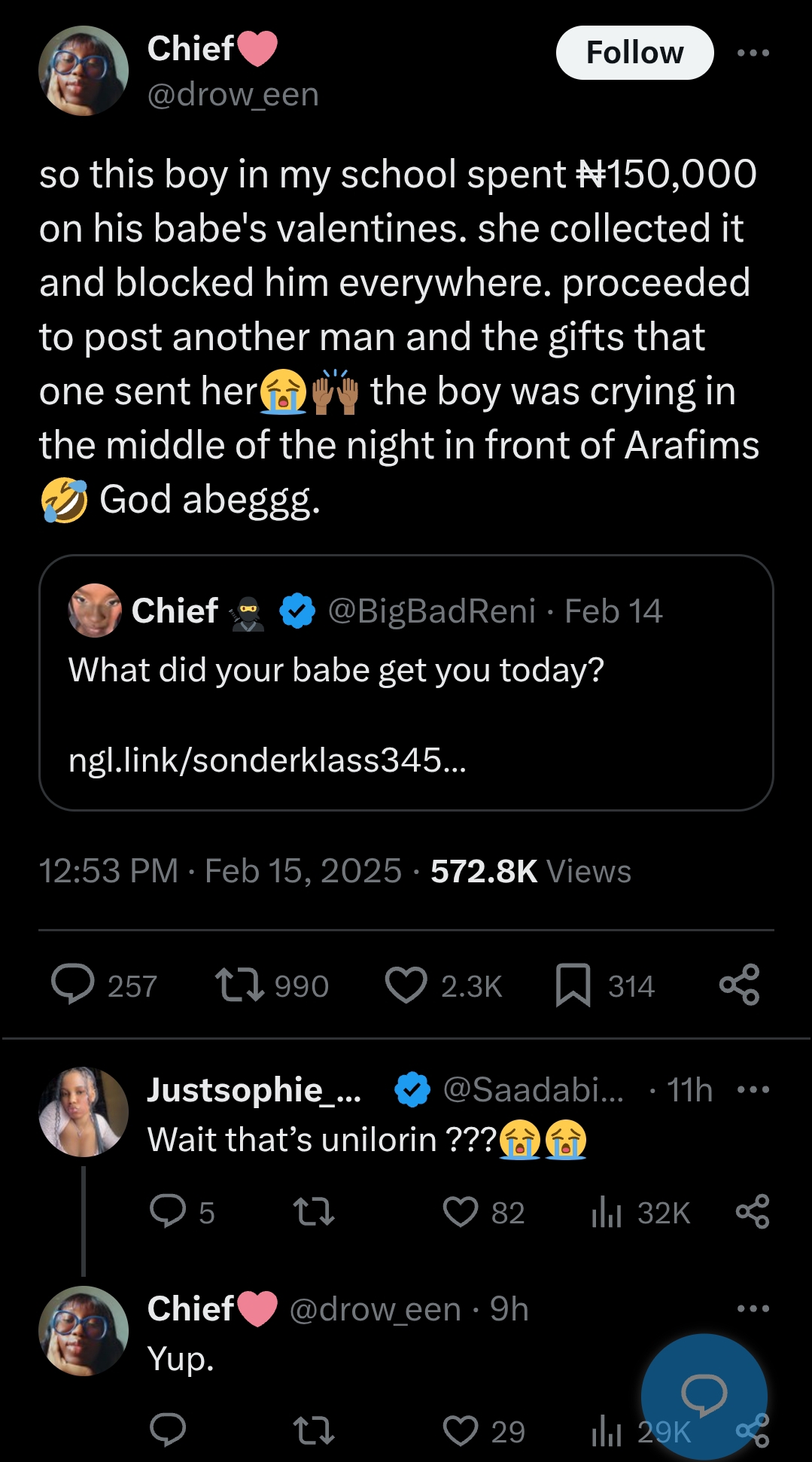Share the main tweet
812x1462 pixels.
[740, 985]
